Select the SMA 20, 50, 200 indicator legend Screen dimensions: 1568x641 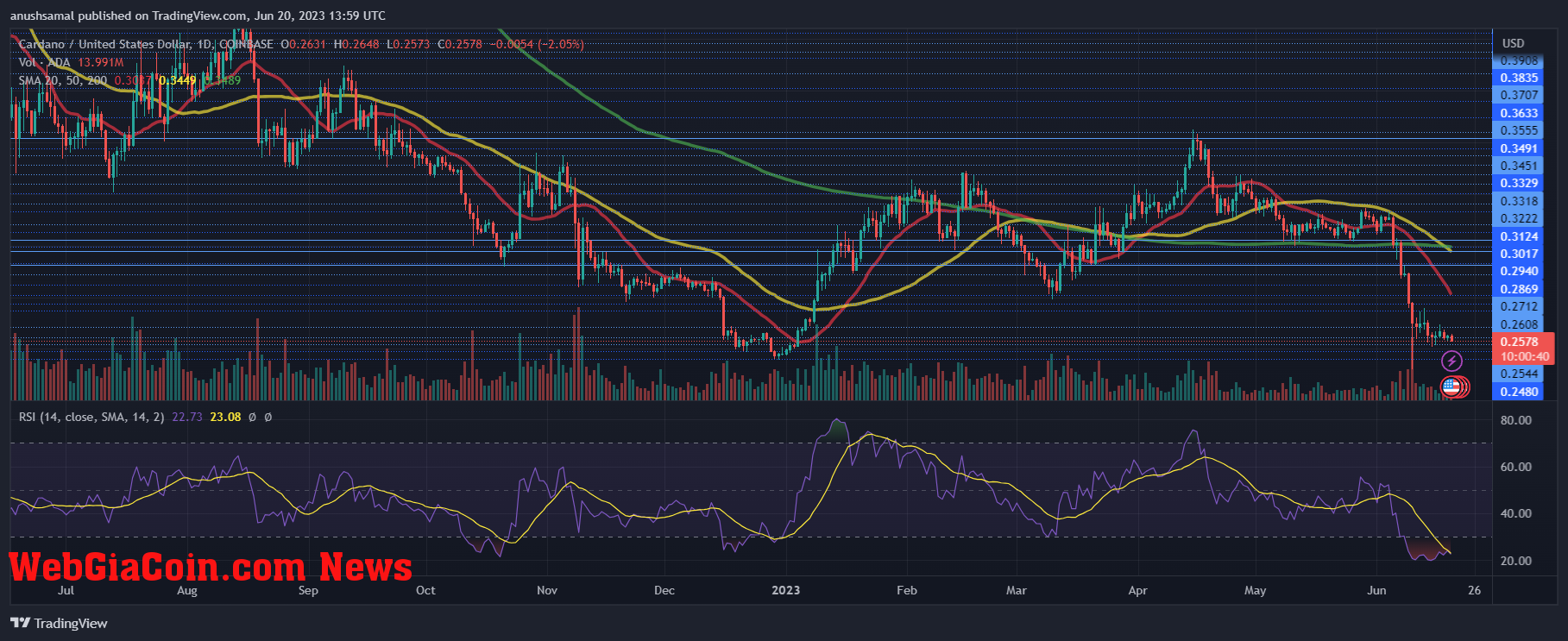pyautogui.click(x=63, y=80)
